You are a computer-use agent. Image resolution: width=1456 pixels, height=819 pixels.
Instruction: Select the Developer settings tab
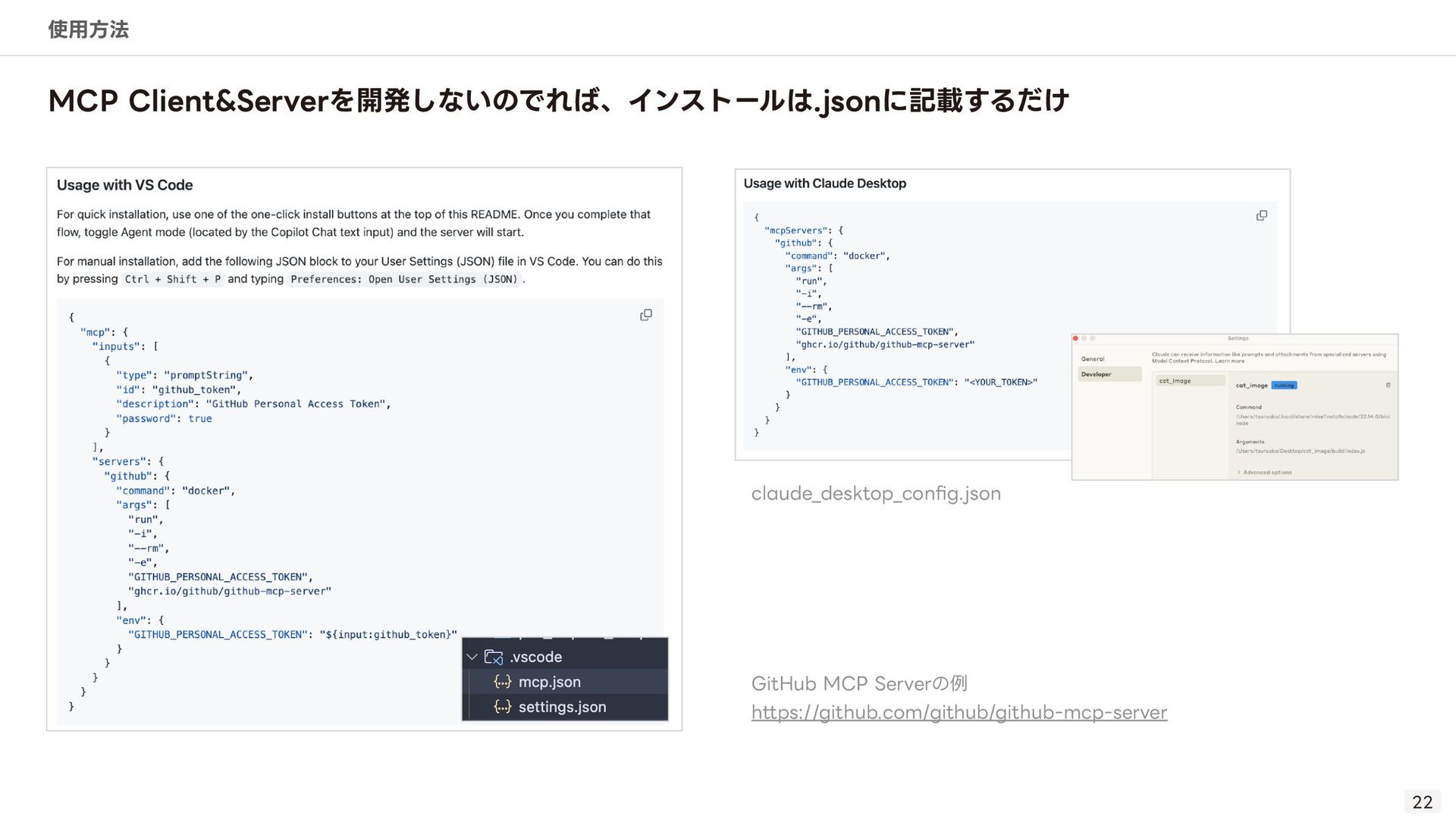(x=1097, y=374)
